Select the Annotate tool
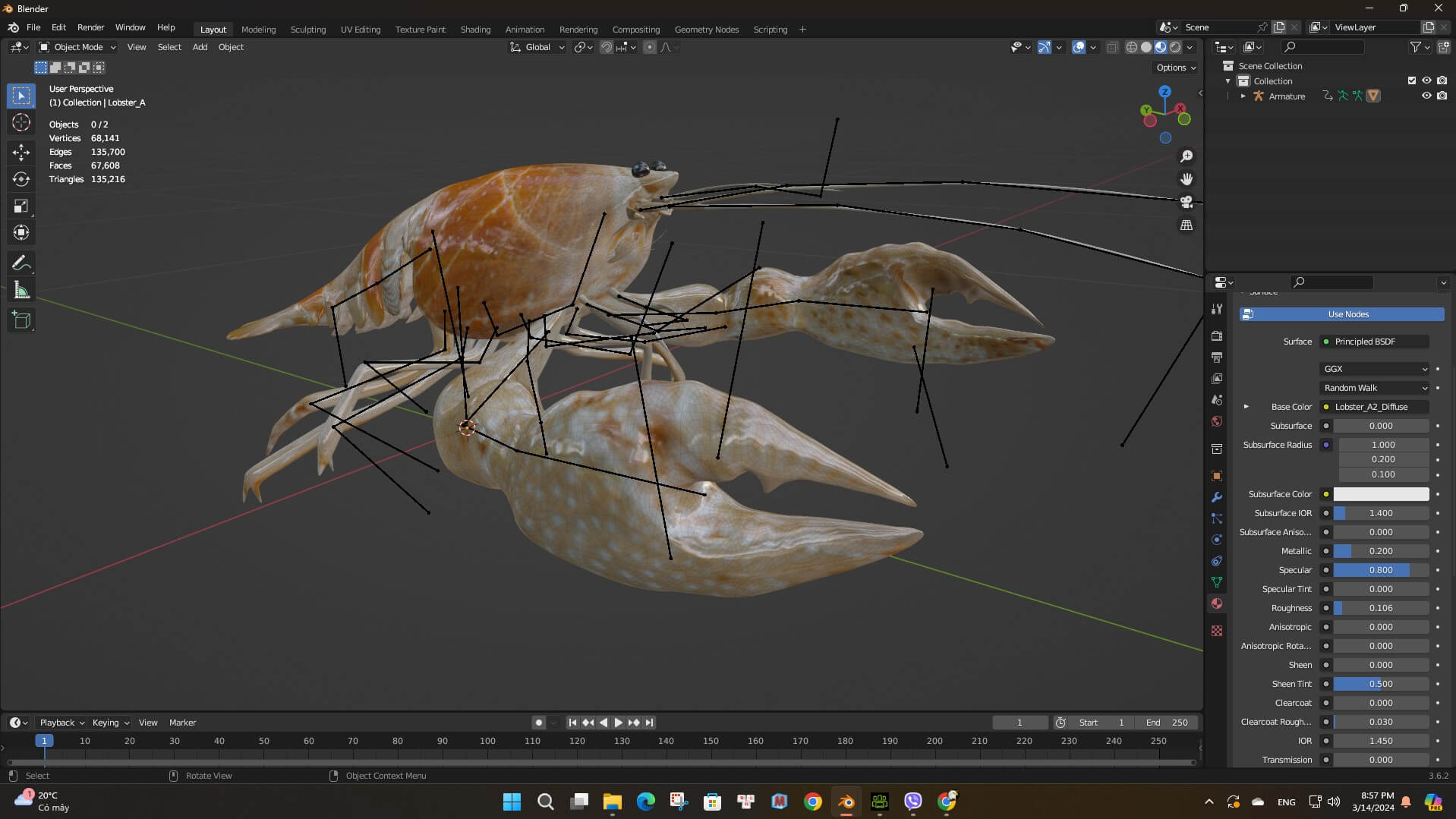Screen dimensions: 1456x819 coord(21,263)
